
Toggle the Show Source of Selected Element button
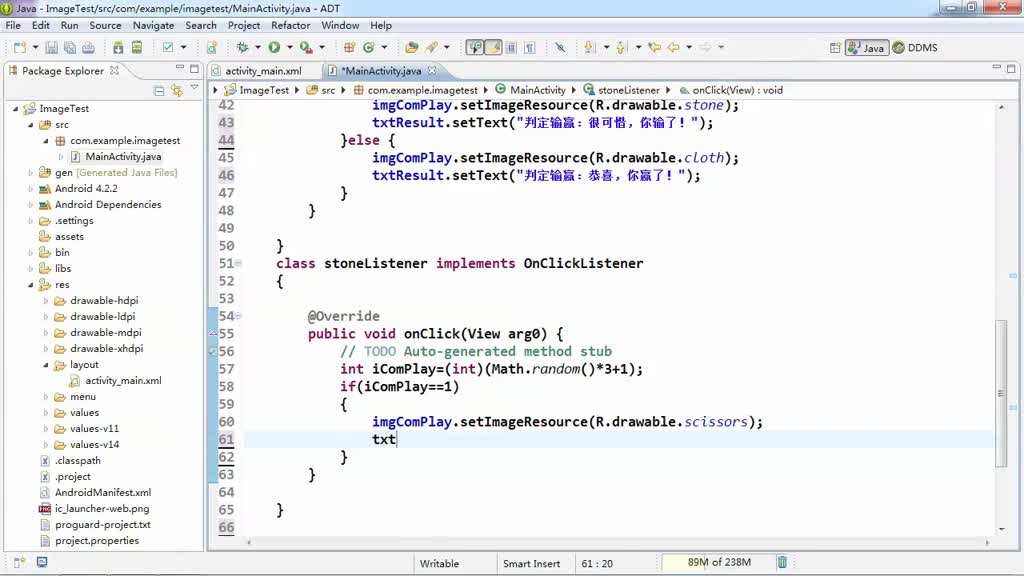(x=475, y=48)
